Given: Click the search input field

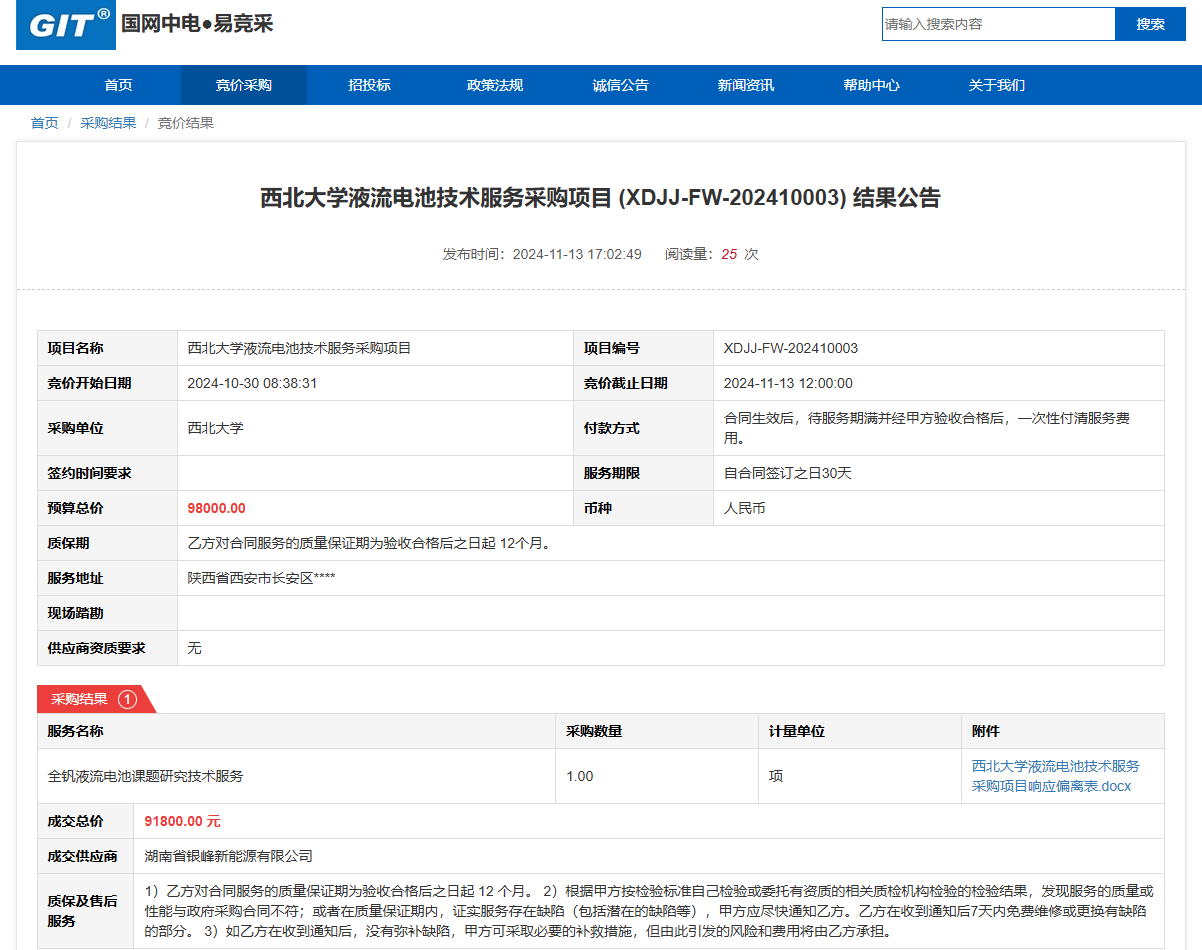Looking at the screenshot, I should coord(997,24).
